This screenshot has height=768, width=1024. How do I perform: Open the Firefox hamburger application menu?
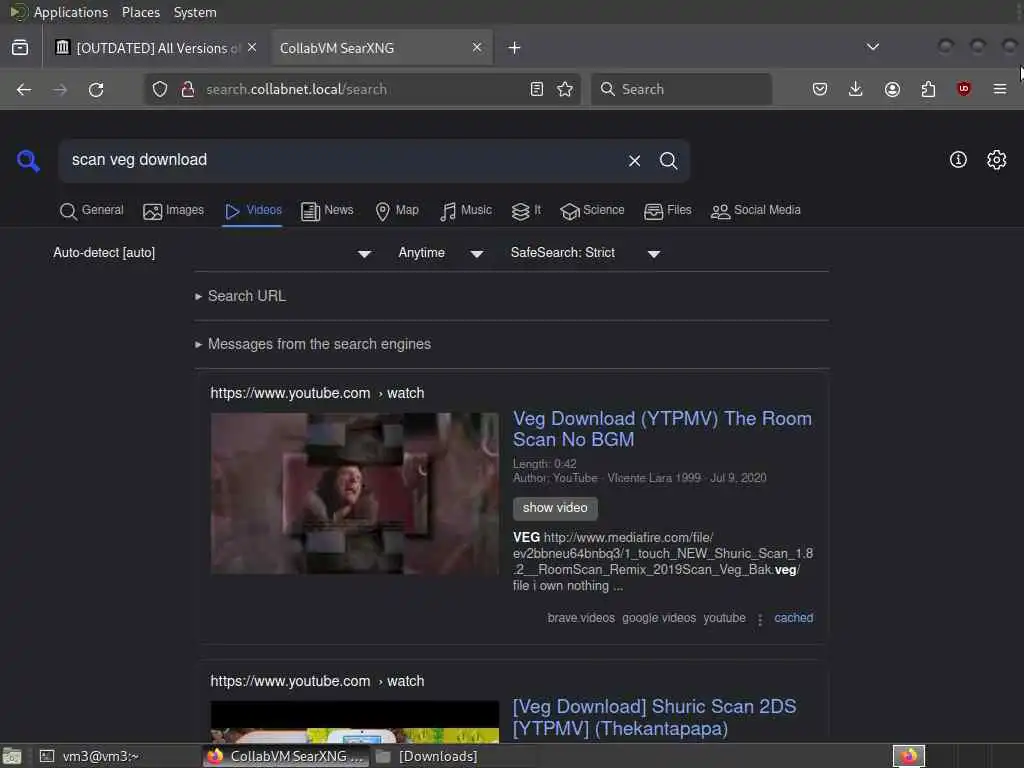click(1000, 89)
